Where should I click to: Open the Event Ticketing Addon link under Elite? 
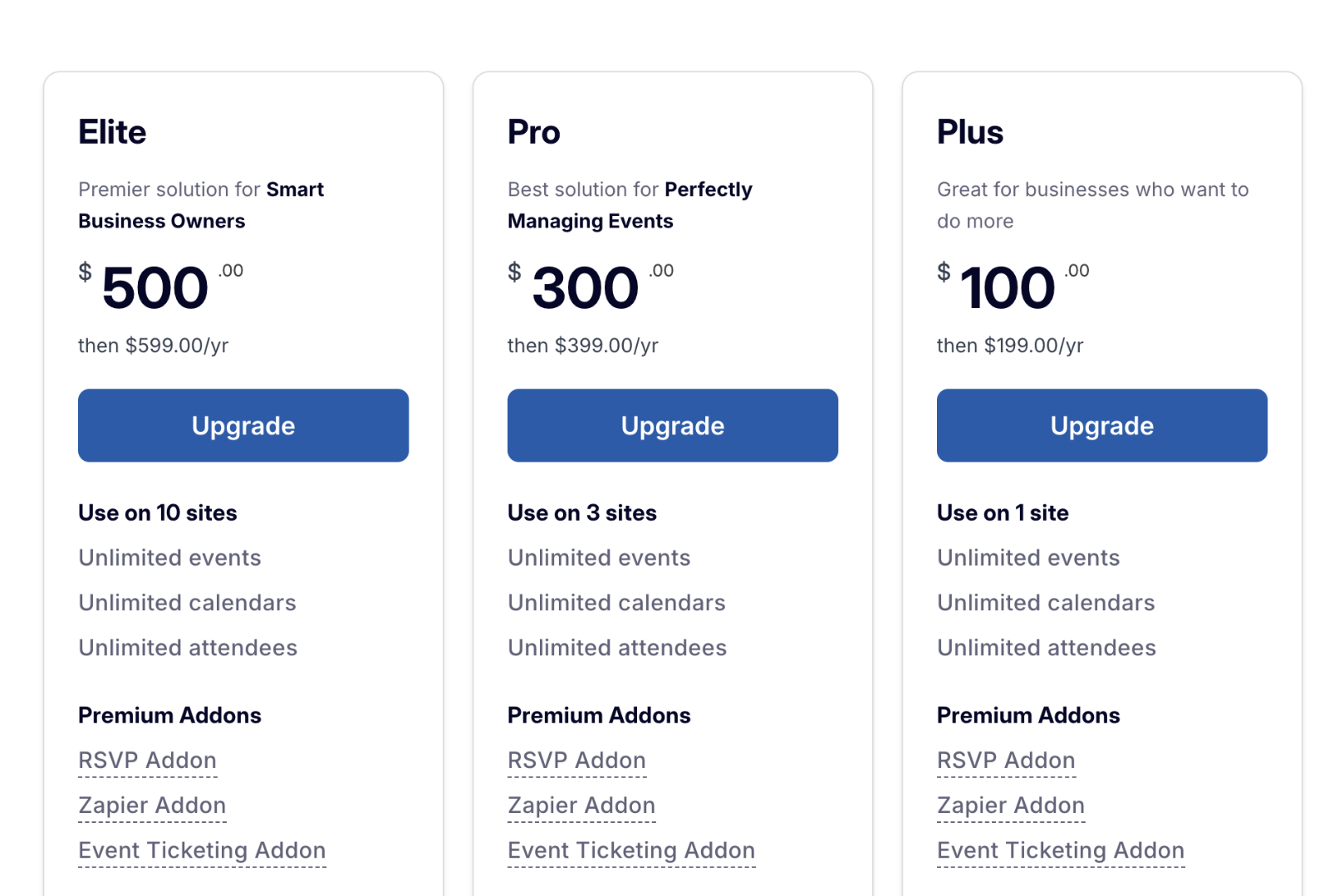202,849
